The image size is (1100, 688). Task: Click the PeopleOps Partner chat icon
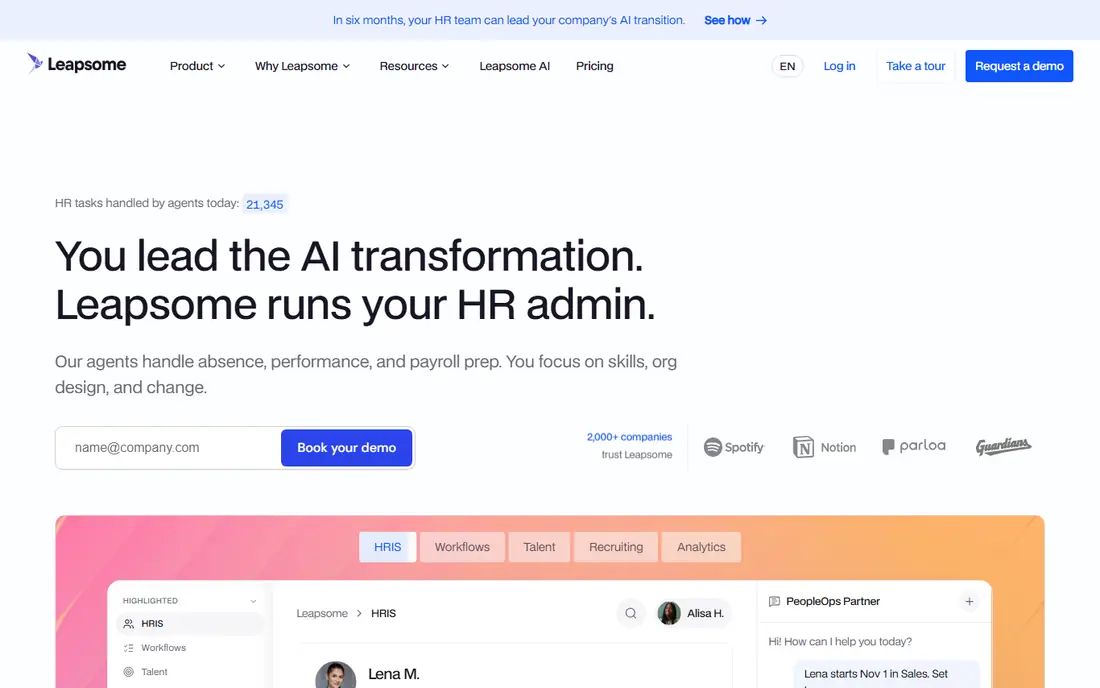pyautogui.click(x=774, y=601)
